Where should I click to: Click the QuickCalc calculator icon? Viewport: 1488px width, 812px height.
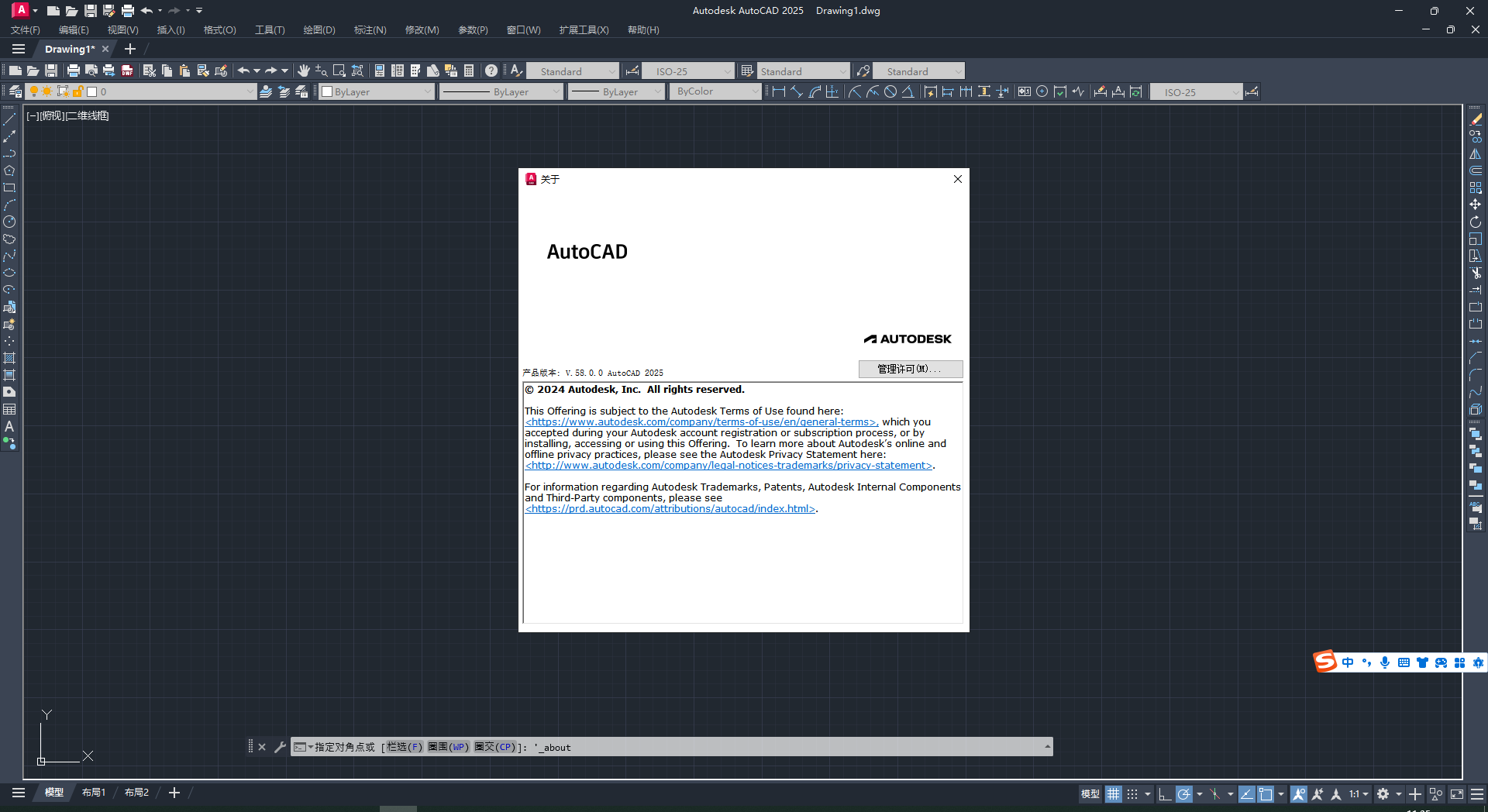tap(469, 71)
